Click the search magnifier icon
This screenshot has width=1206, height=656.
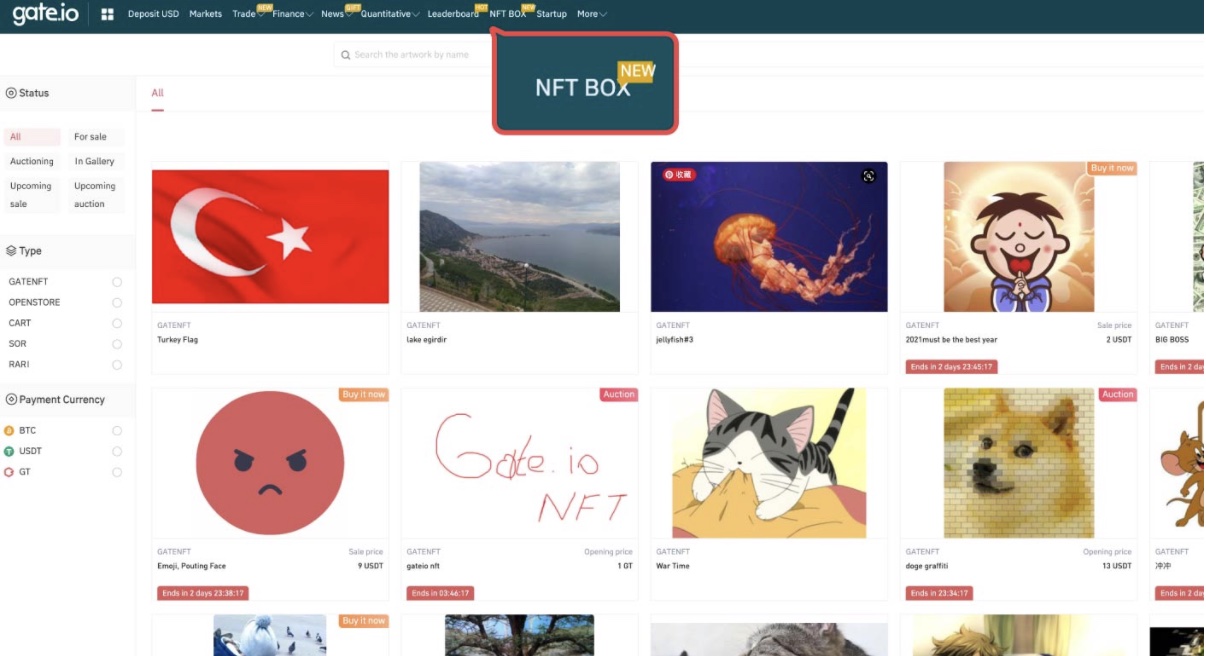[346, 55]
